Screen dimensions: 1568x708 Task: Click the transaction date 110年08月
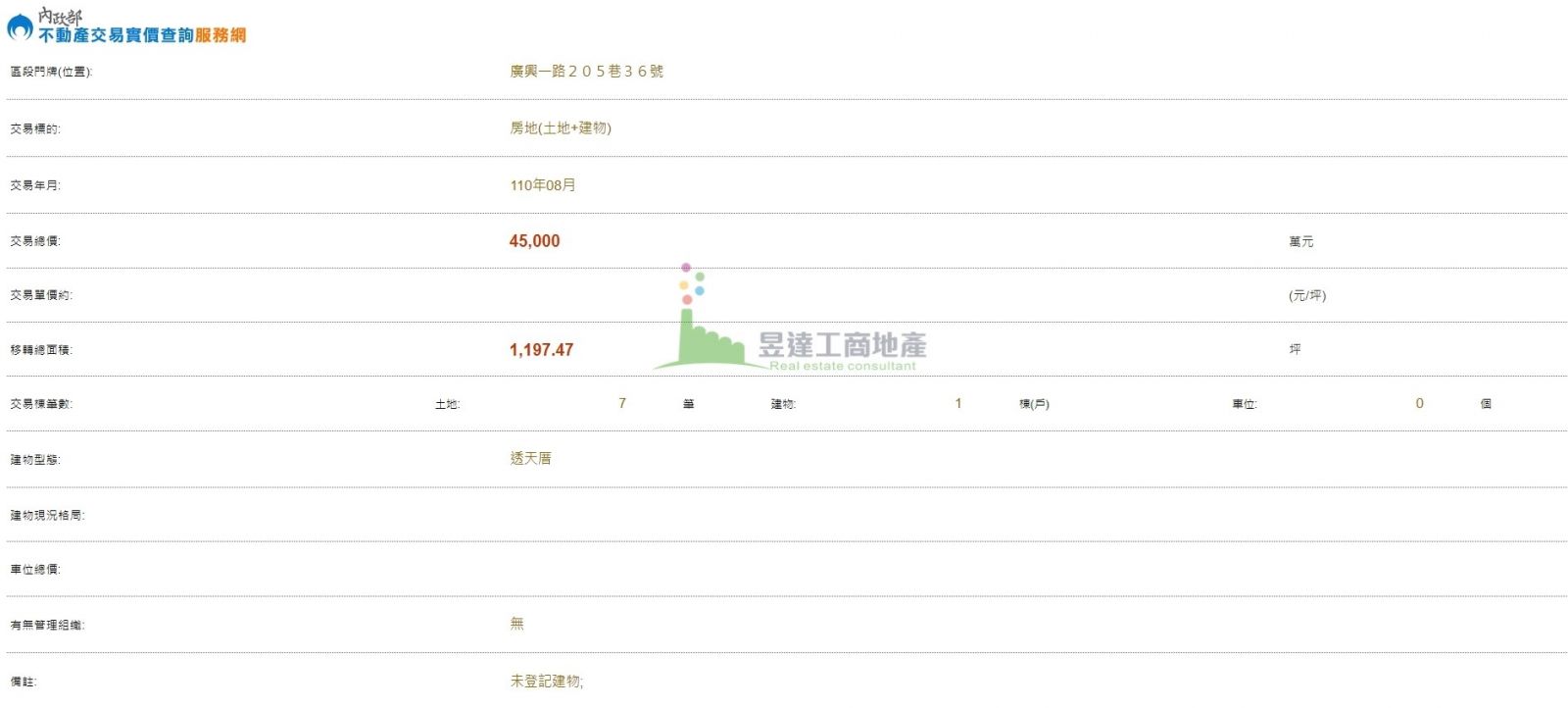[x=542, y=185]
